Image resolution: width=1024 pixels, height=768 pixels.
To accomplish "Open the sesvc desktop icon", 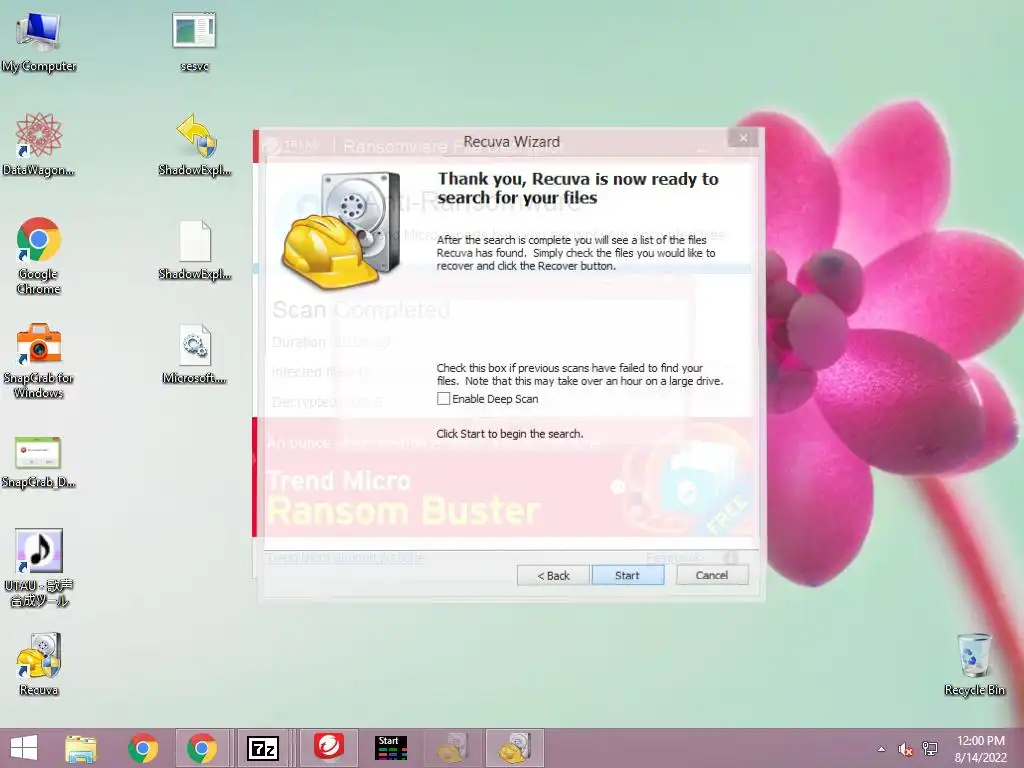I will click(194, 40).
